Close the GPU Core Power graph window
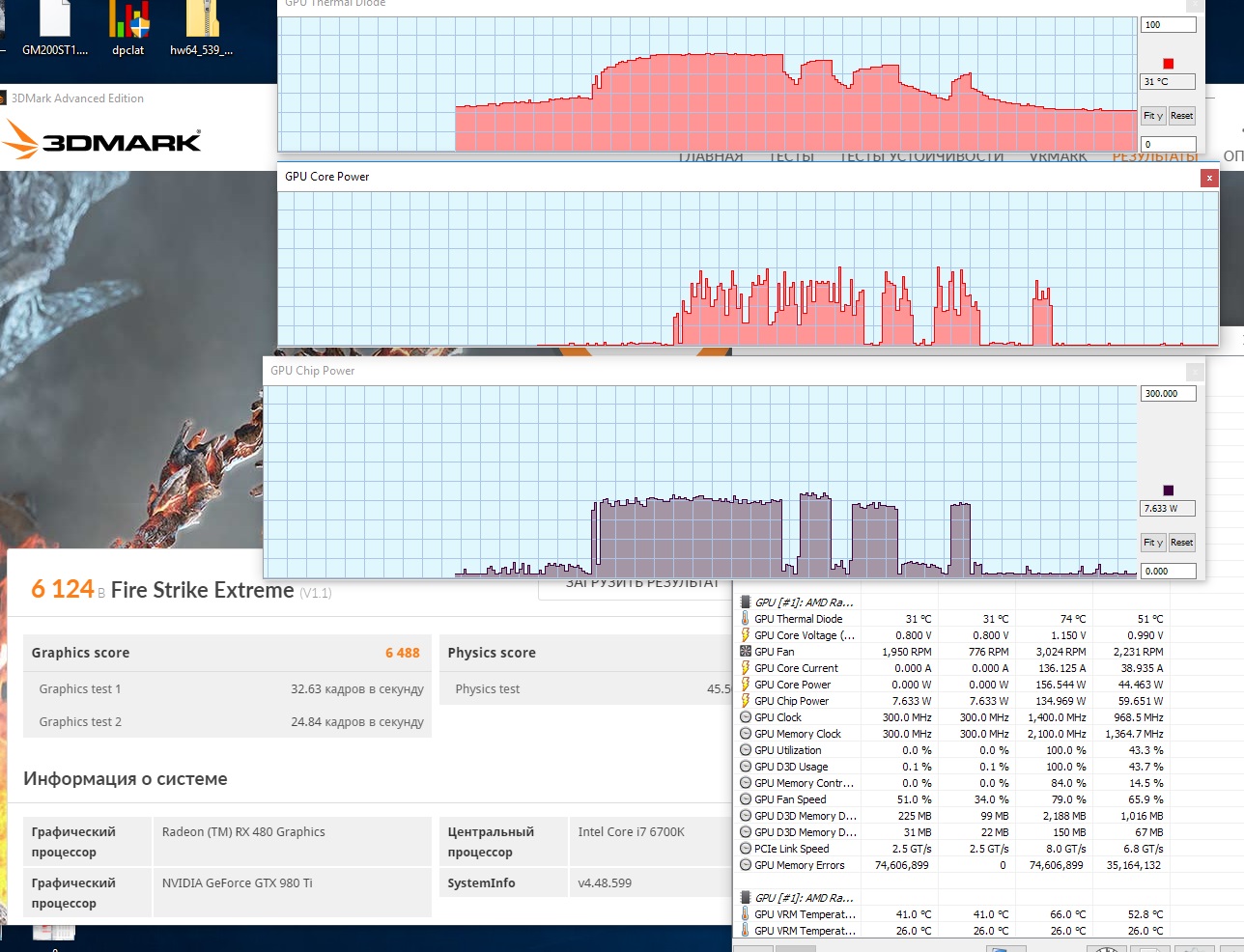The height and width of the screenshot is (952, 1244). point(1209,178)
